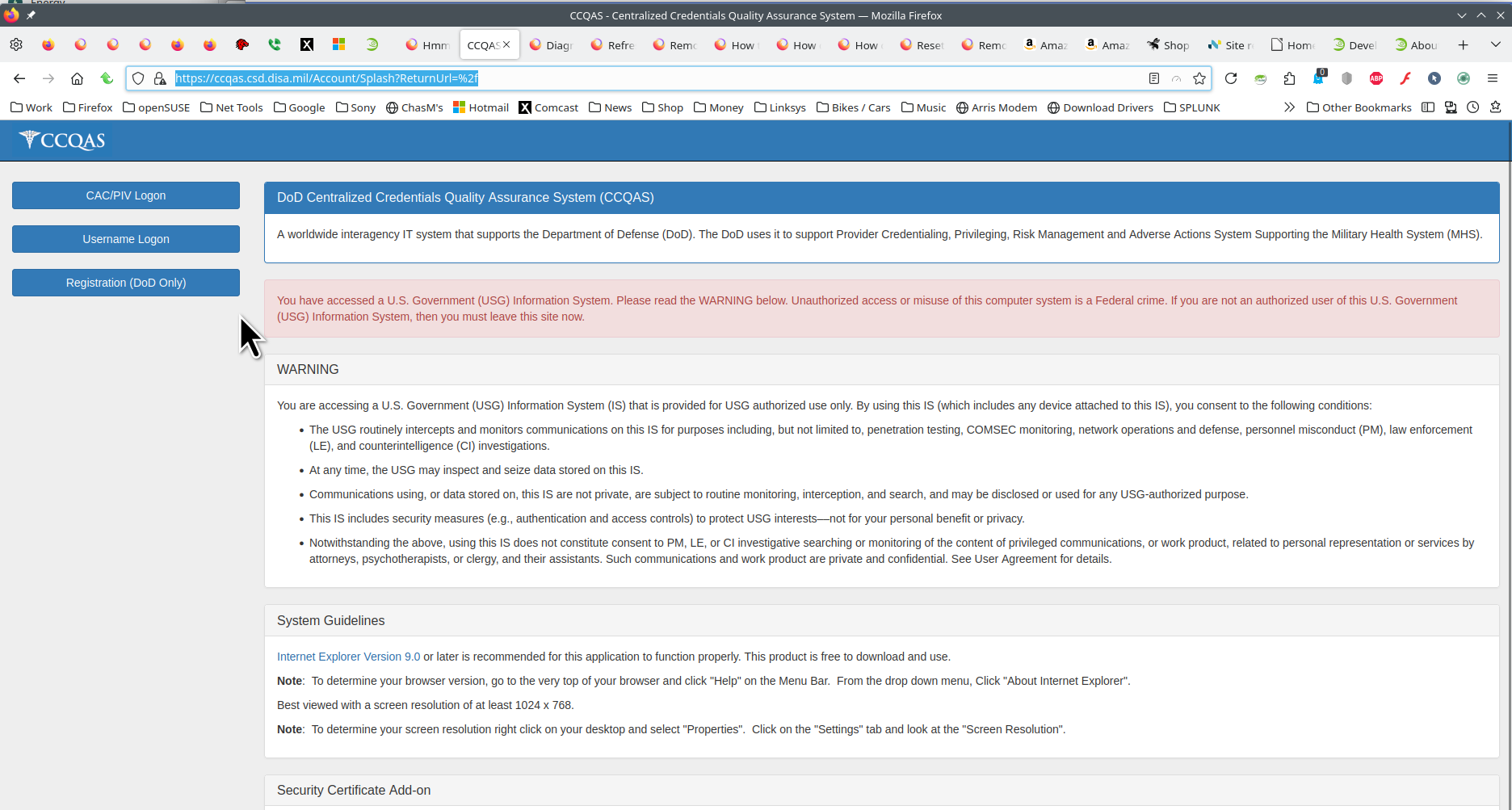Open the Net Tools bookmarks folder
The height and width of the screenshot is (810, 1512).
[232, 107]
